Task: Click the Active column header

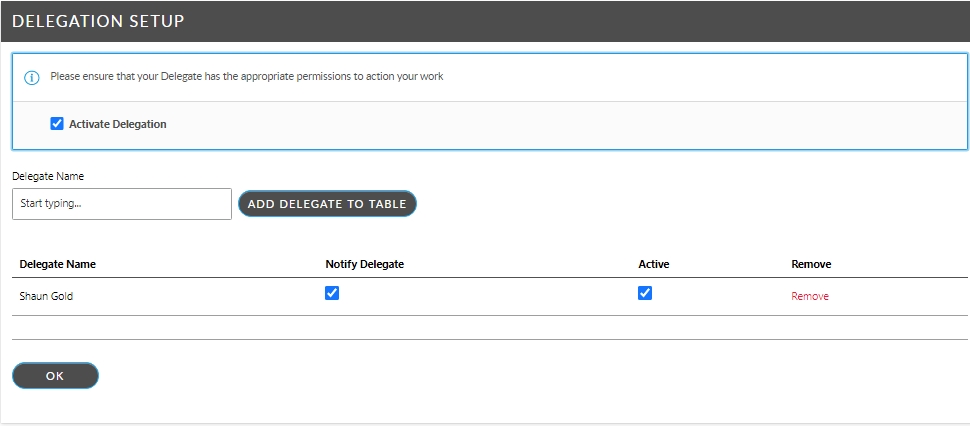Action: (x=654, y=264)
